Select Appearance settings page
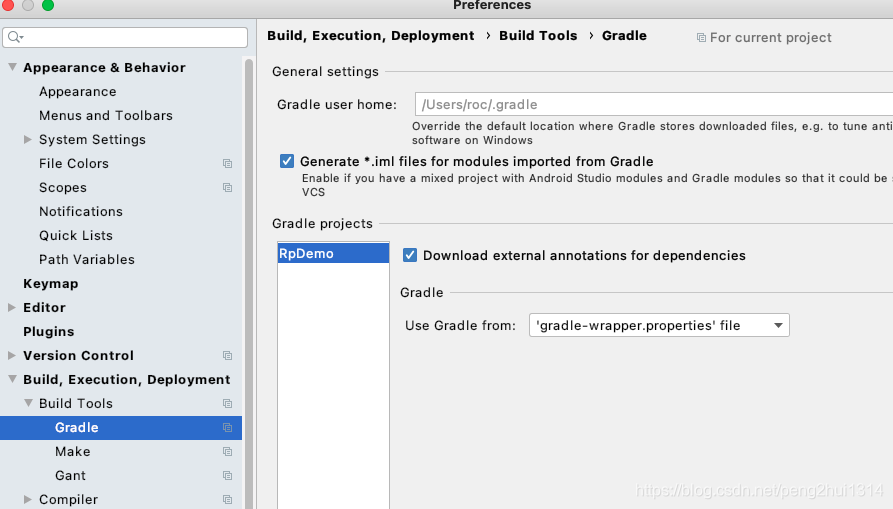 tap(77, 92)
